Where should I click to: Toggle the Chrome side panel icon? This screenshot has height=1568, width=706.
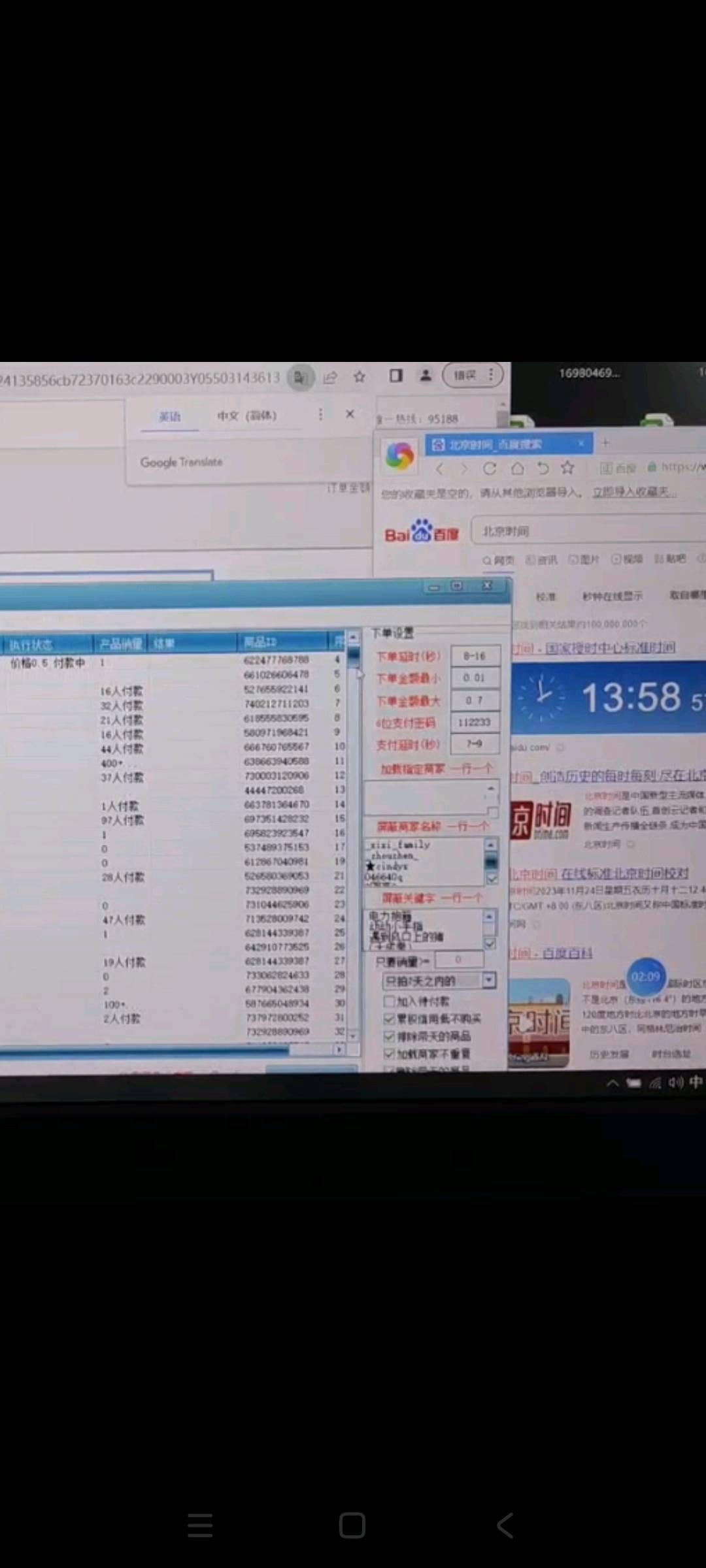(x=395, y=375)
